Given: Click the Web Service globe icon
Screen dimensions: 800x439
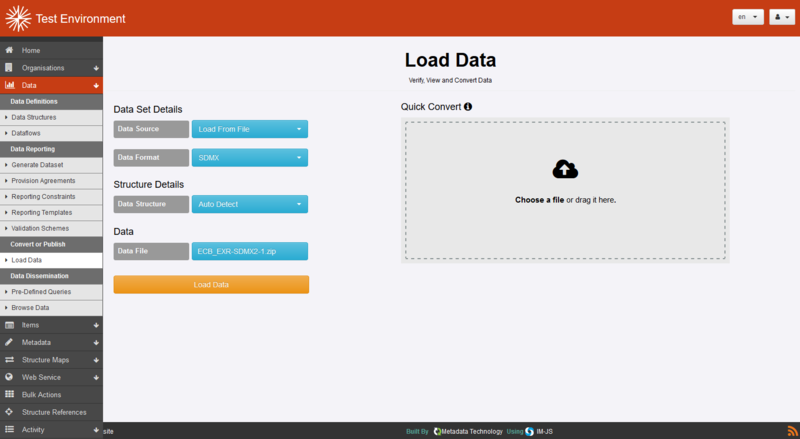Looking at the screenshot, I should [x=9, y=377].
